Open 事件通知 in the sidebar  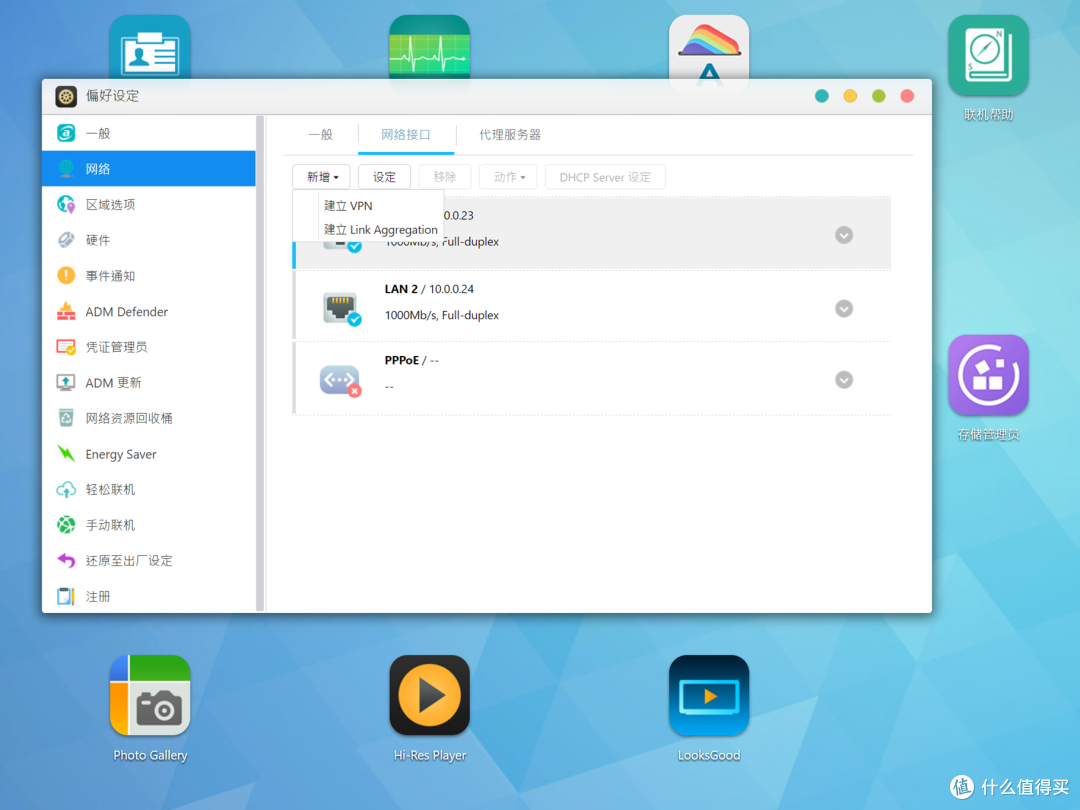149,276
